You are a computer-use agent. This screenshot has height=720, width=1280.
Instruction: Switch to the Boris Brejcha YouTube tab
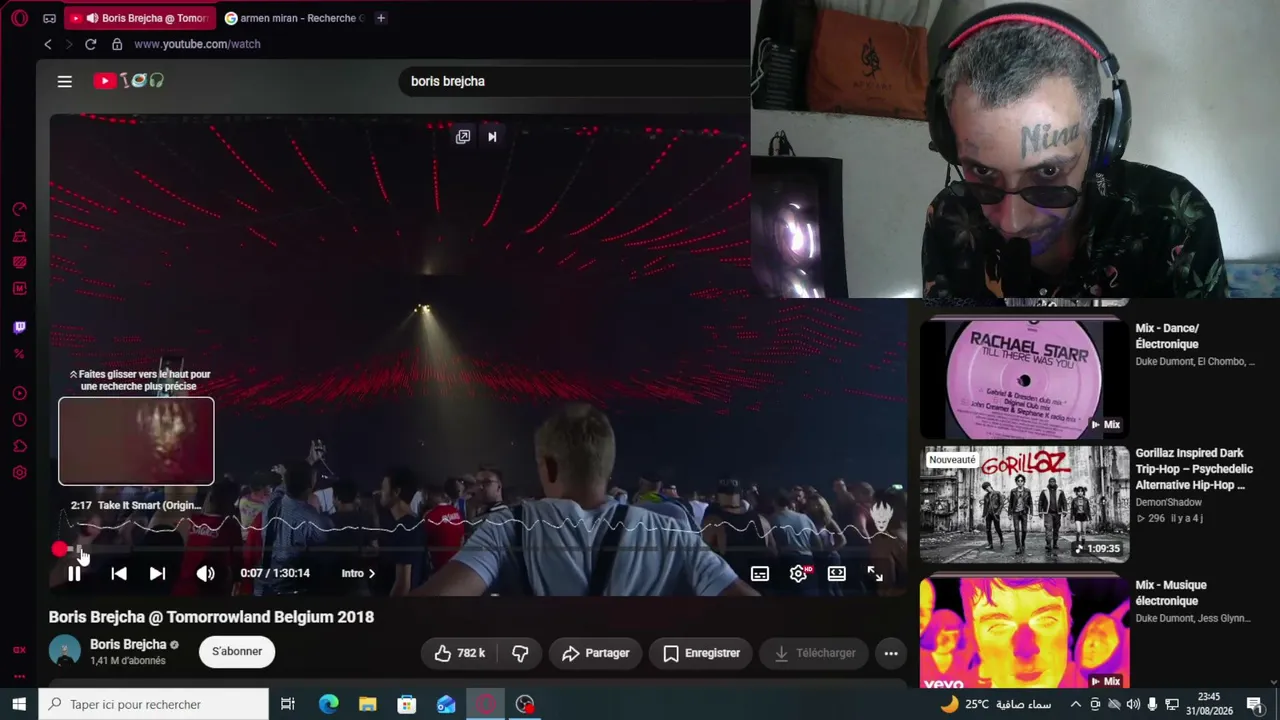[139, 18]
